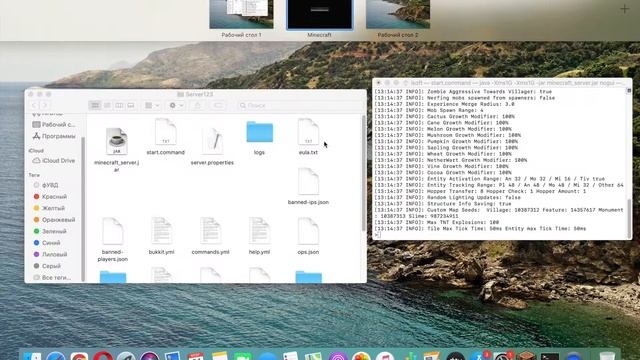Open Рабочий стол in Finder sidebar
Image resolution: width=640 pixels, height=360 pixels.
53,124
